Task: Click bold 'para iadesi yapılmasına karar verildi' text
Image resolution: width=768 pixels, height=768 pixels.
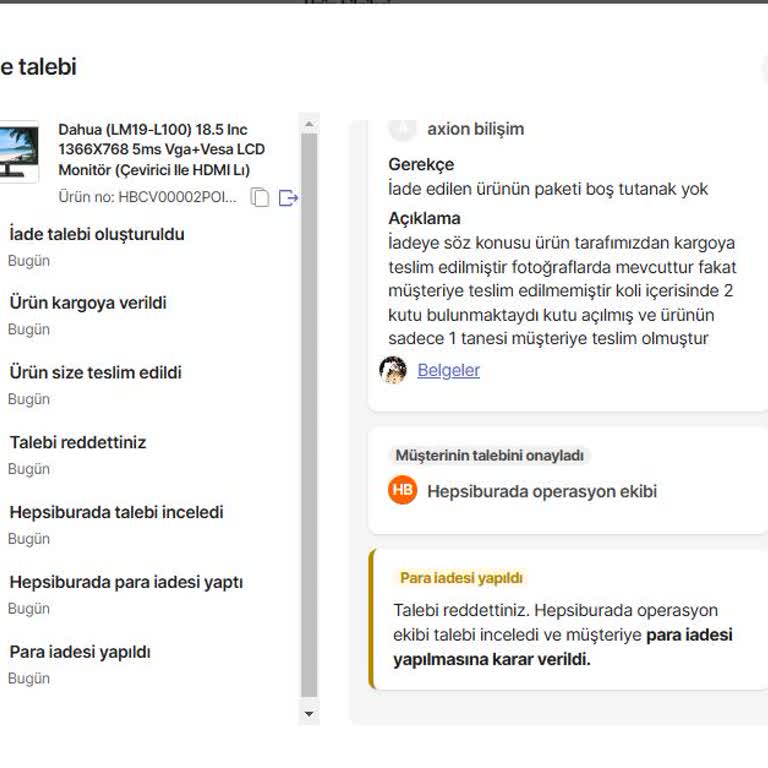Action: pos(563,647)
